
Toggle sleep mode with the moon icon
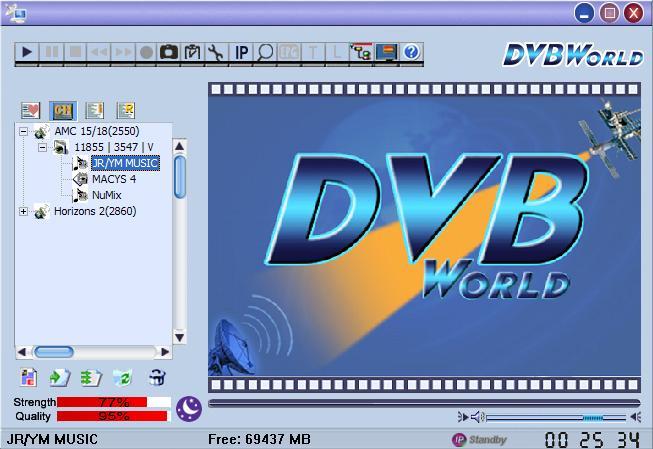click(x=189, y=409)
